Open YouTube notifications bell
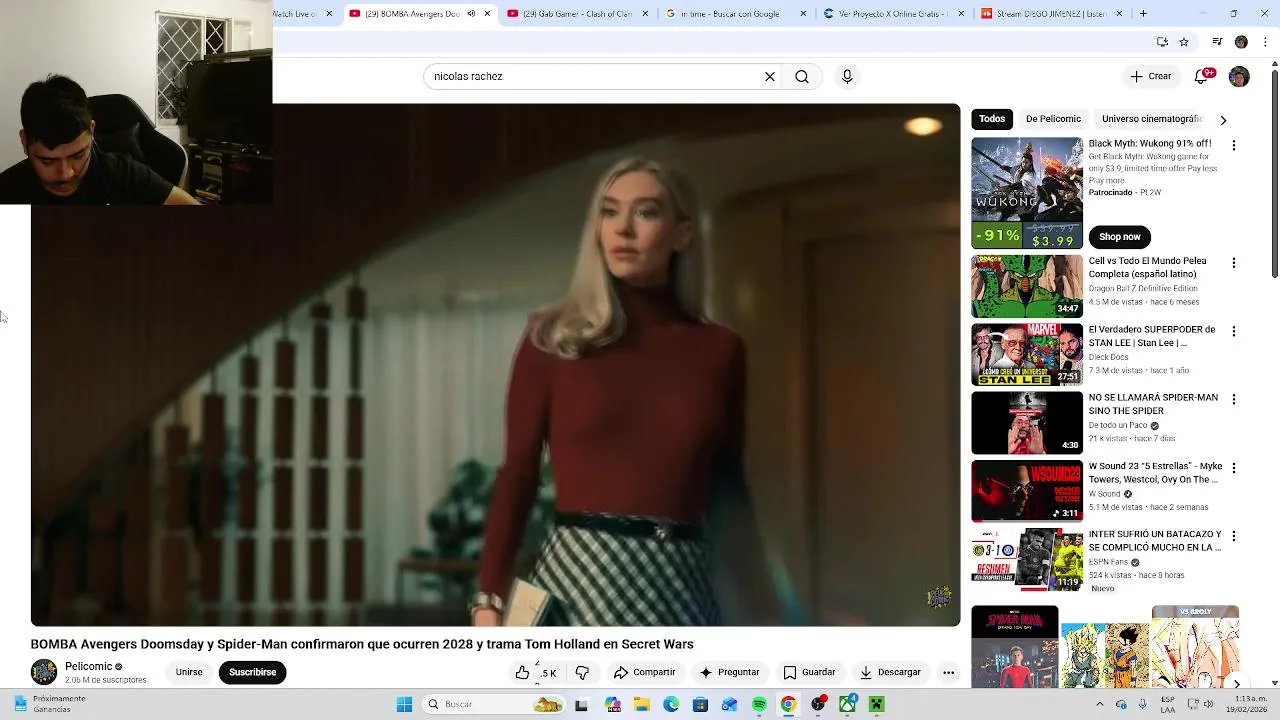The image size is (1280, 720). [1201, 76]
